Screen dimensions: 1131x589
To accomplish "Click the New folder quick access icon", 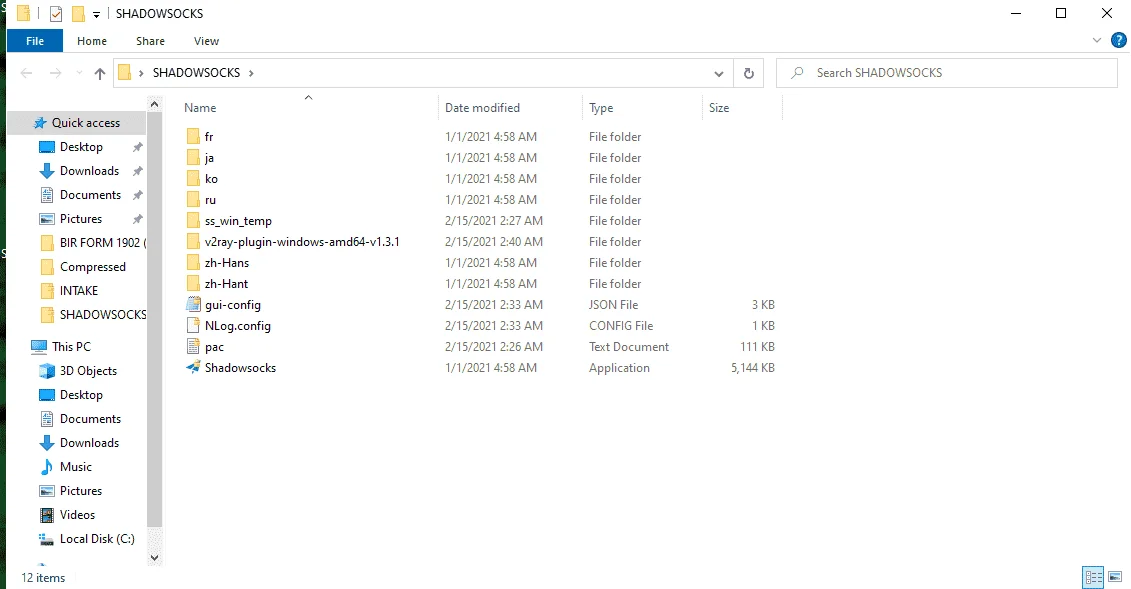I will coord(78,14).
